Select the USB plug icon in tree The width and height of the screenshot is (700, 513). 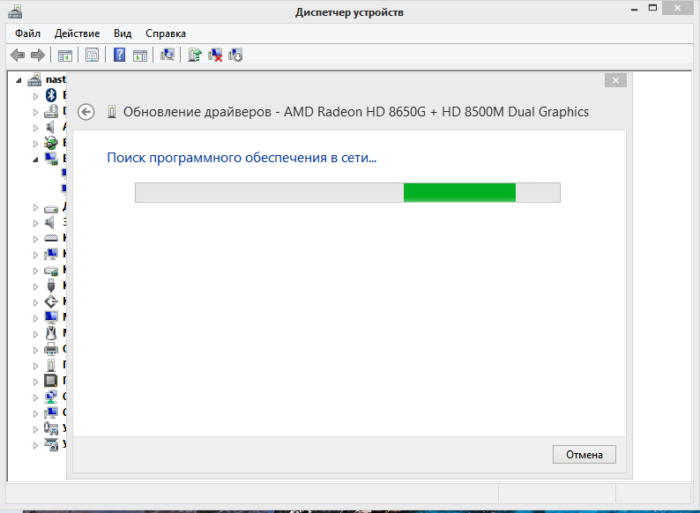(51, 286)
